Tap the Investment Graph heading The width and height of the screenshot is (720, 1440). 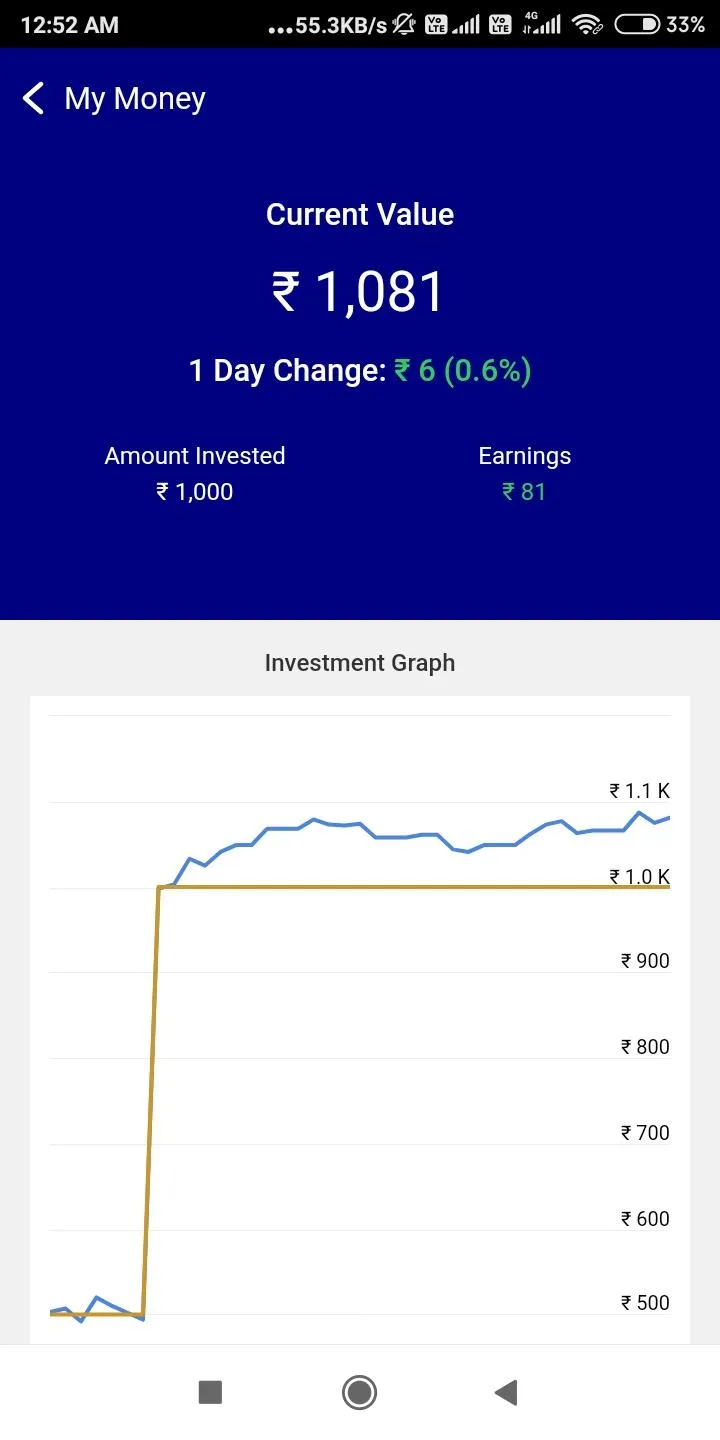point(359,663)
